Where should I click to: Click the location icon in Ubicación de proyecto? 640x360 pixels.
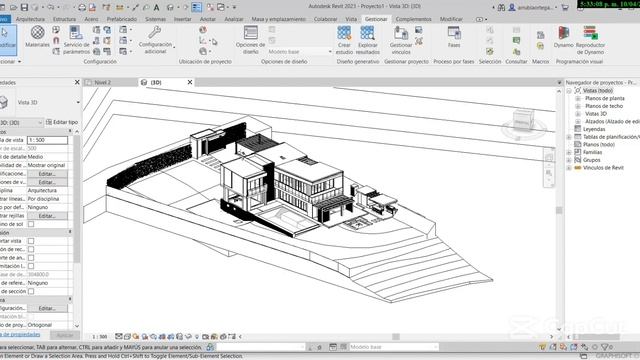203,30
